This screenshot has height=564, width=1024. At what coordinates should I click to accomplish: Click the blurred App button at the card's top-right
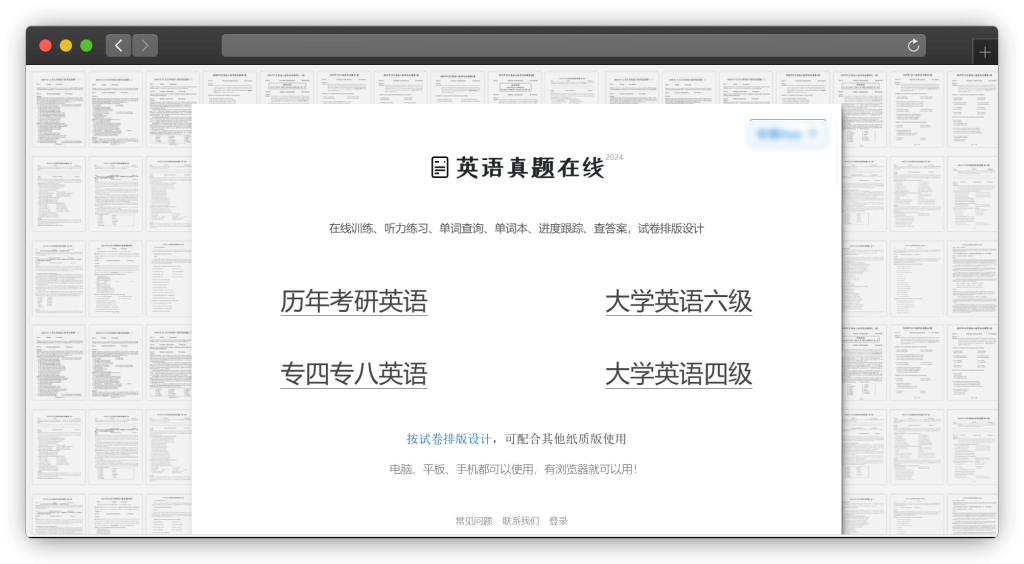click(788, 134)
